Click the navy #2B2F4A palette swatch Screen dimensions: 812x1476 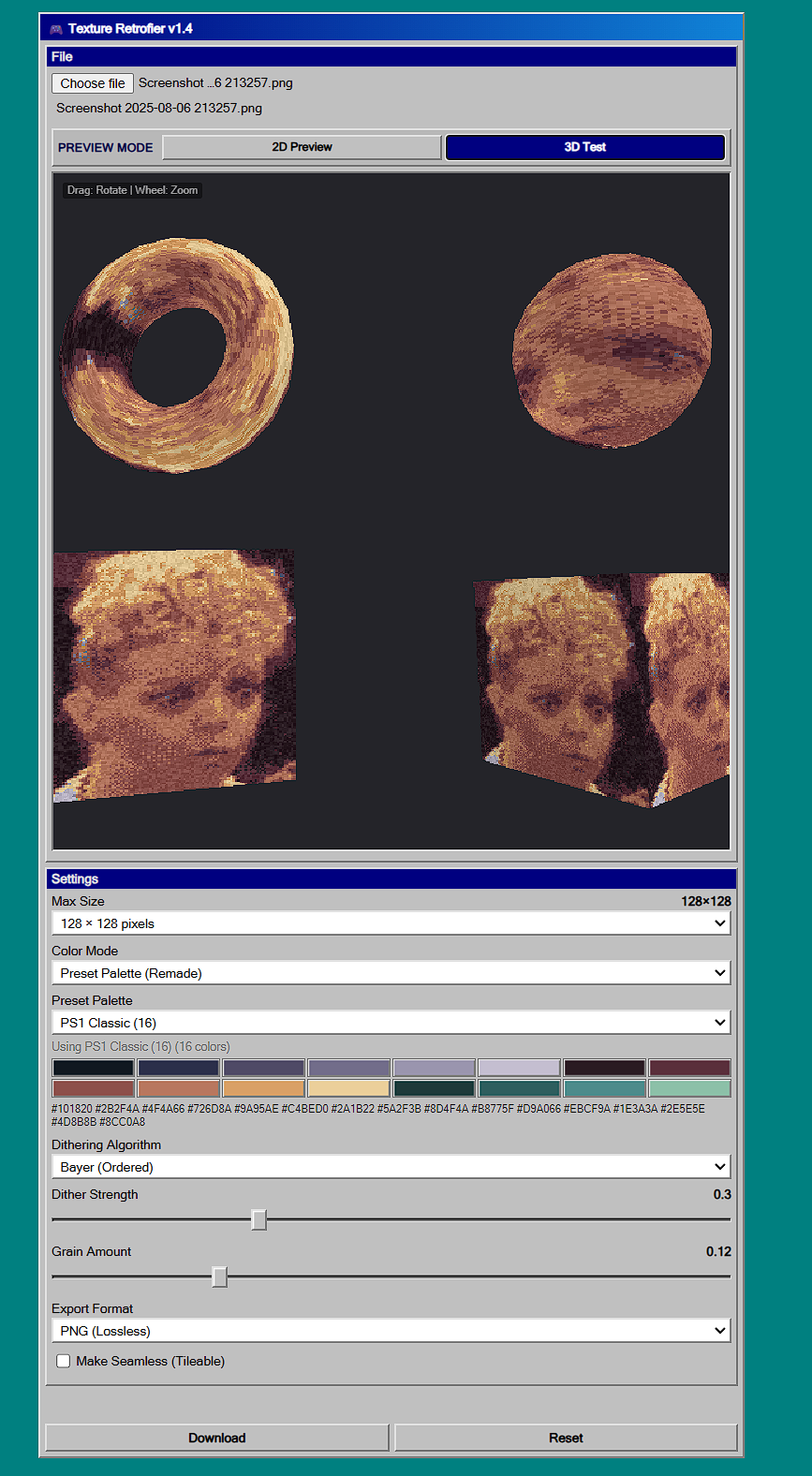(x=179, y=1068)
